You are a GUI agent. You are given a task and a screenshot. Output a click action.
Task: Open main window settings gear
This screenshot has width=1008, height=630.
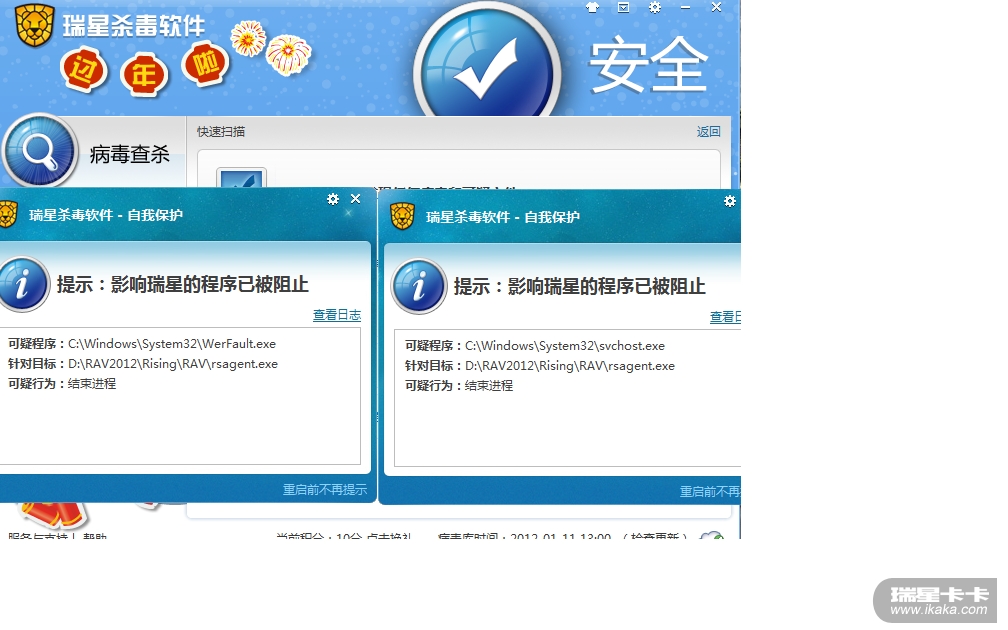tap(654, 7)
